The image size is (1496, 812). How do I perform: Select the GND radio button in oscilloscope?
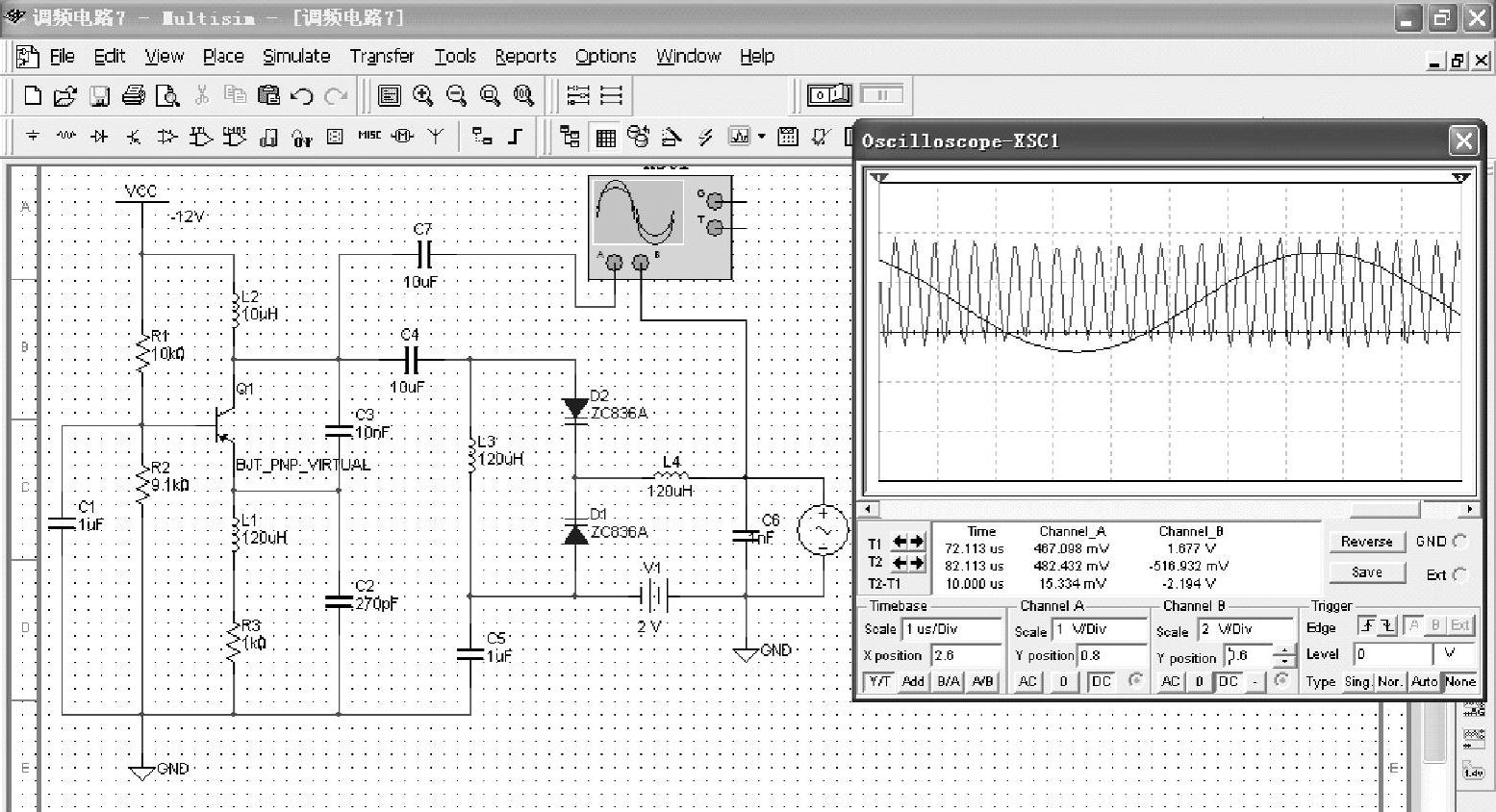1459,542
